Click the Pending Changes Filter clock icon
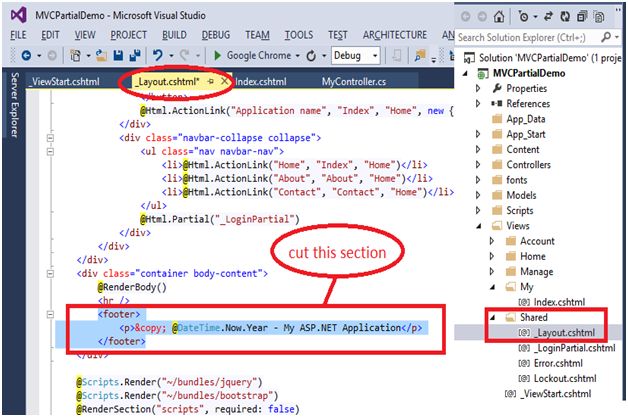This screenshot has height=417, width=628. point(523,16)
